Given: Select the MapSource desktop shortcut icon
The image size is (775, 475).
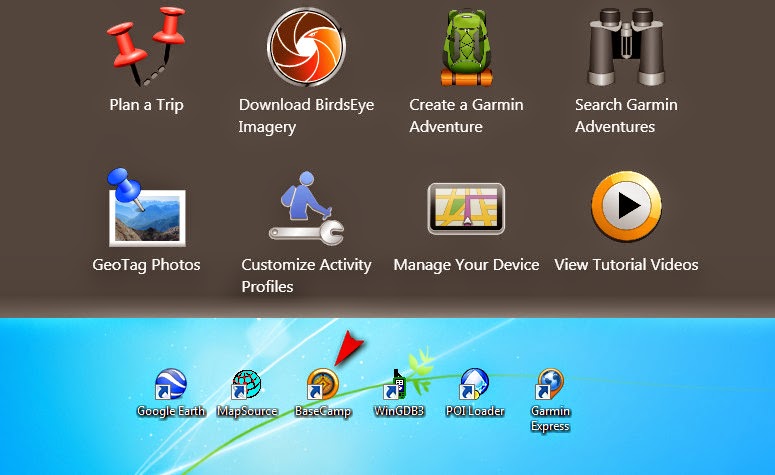Looking at the screenshot, I should point(246,384).
